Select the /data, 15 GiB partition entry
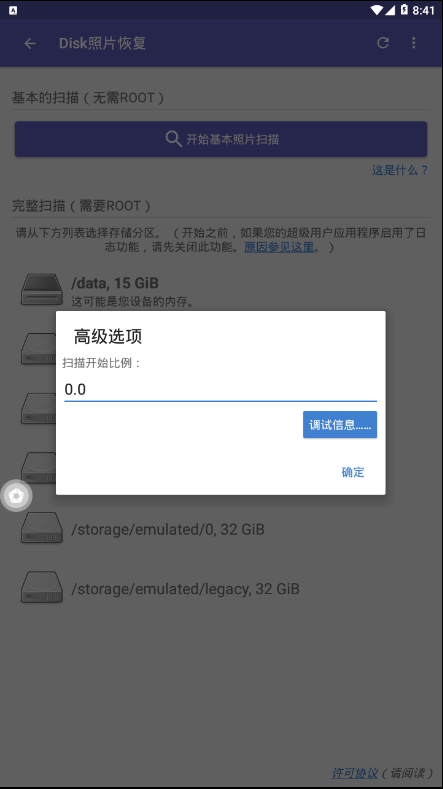 (x=222, y=290)
